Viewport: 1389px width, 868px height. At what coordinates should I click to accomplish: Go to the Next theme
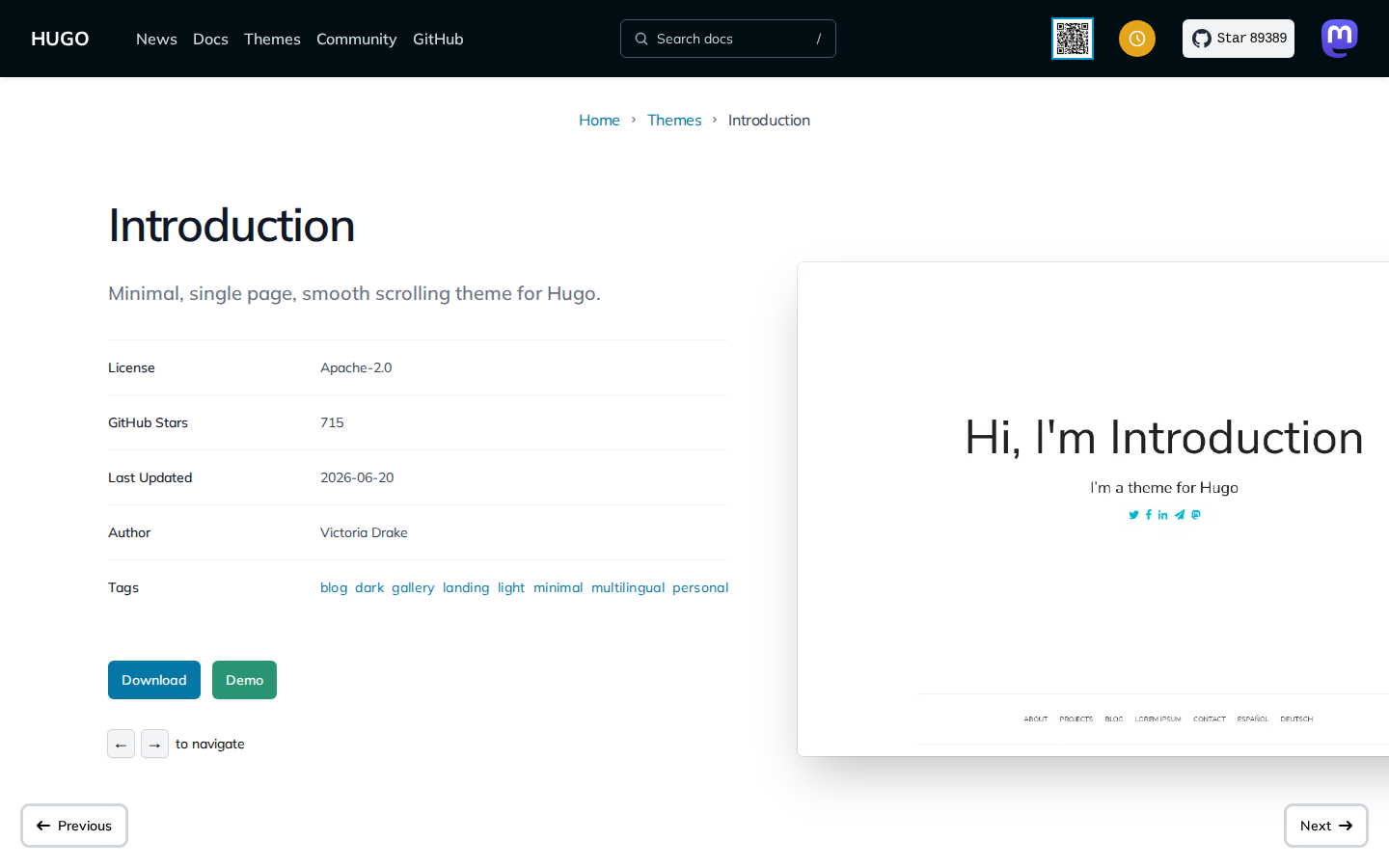[1326, 826]
